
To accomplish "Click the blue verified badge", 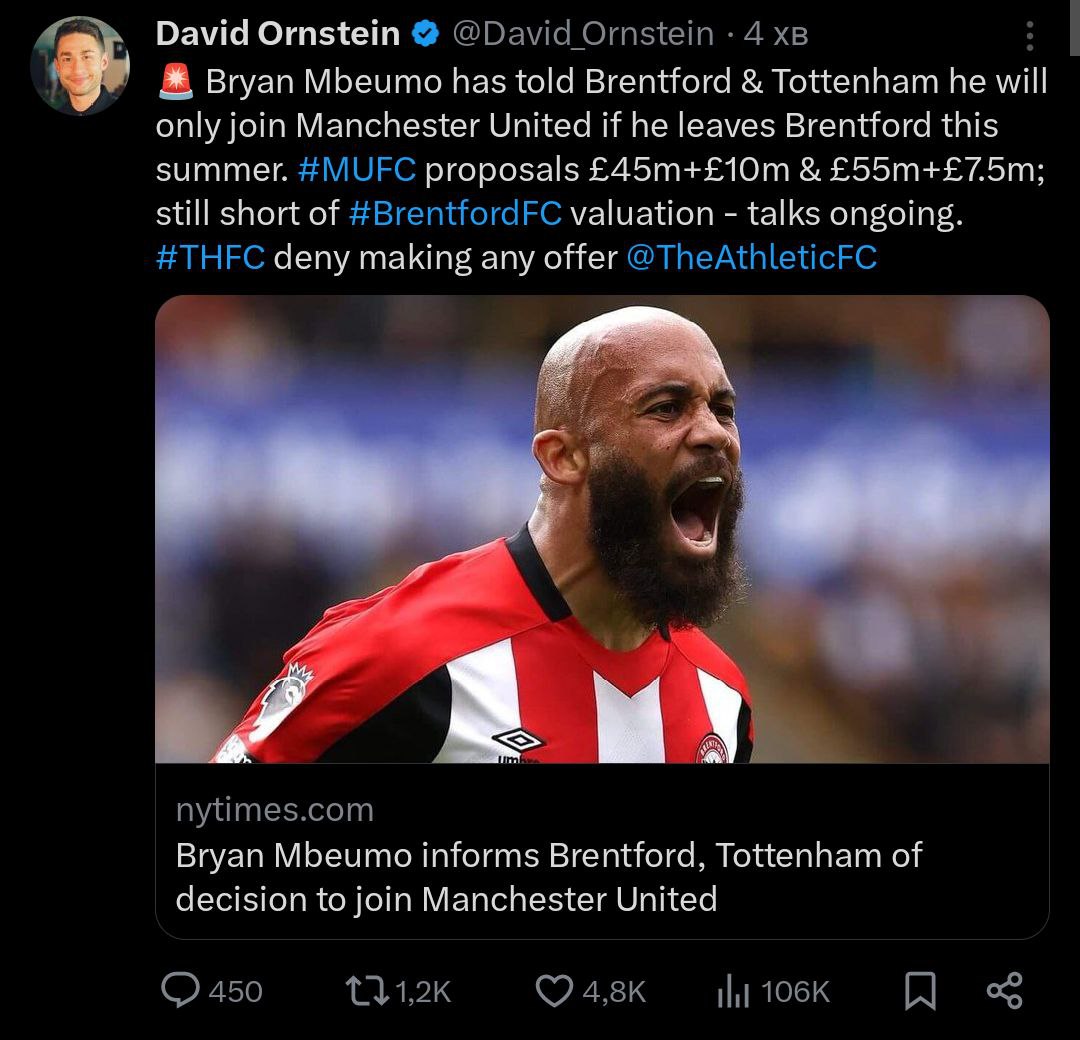I will point(426,34).
